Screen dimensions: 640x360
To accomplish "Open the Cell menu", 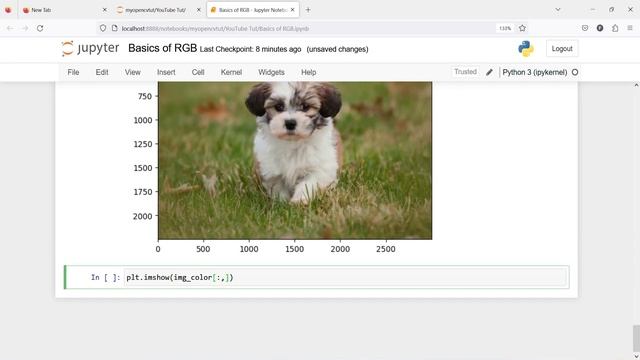I will tap(198, 72).
